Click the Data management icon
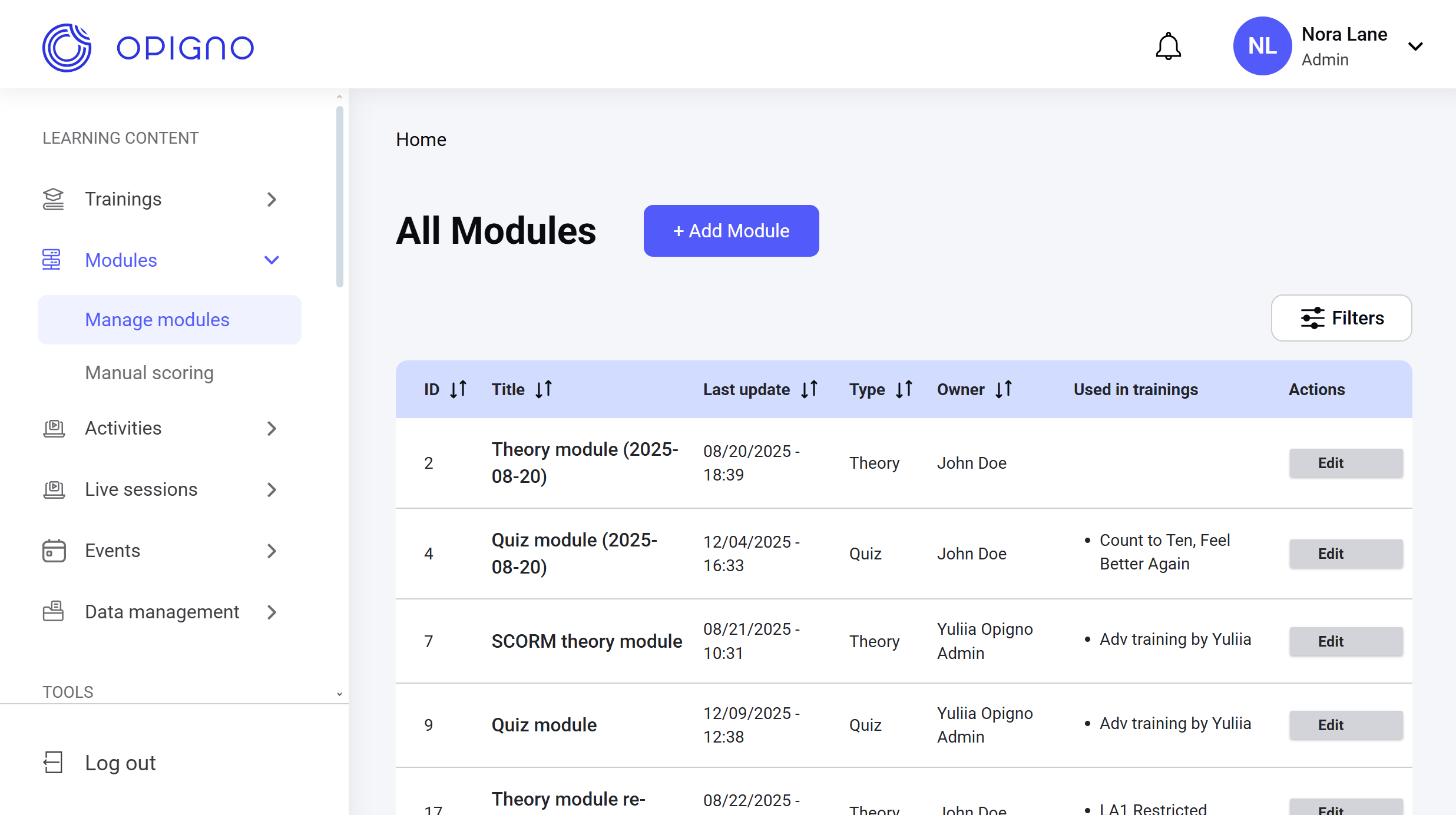Viewport: 1456px width, 815px height. click(x=53, y=612)
